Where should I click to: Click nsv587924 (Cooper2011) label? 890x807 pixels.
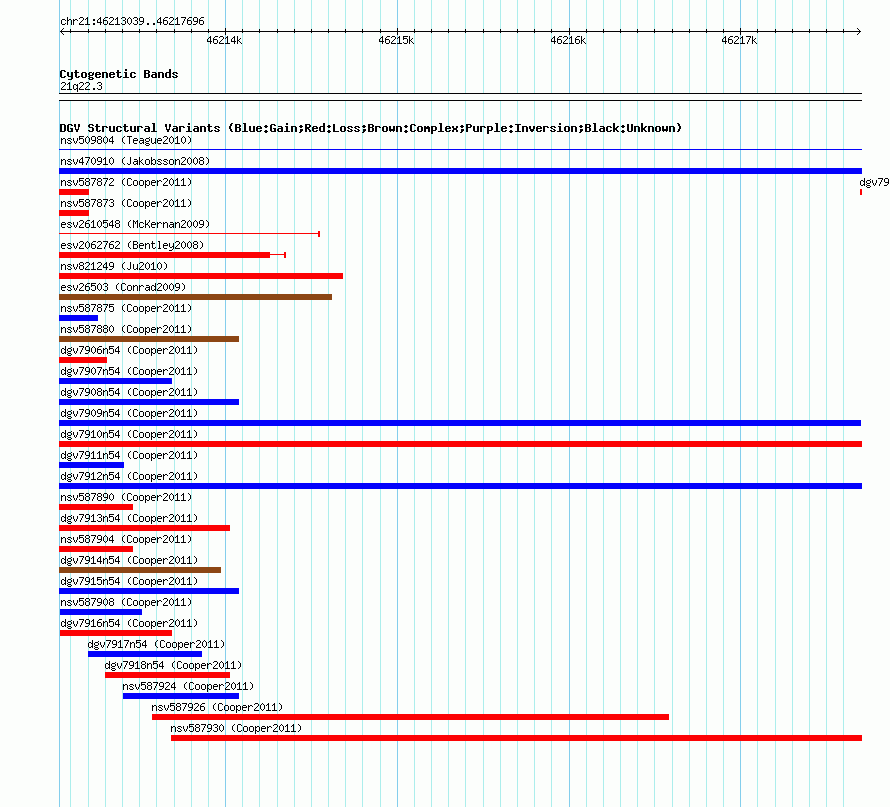(x=188, y=686)
